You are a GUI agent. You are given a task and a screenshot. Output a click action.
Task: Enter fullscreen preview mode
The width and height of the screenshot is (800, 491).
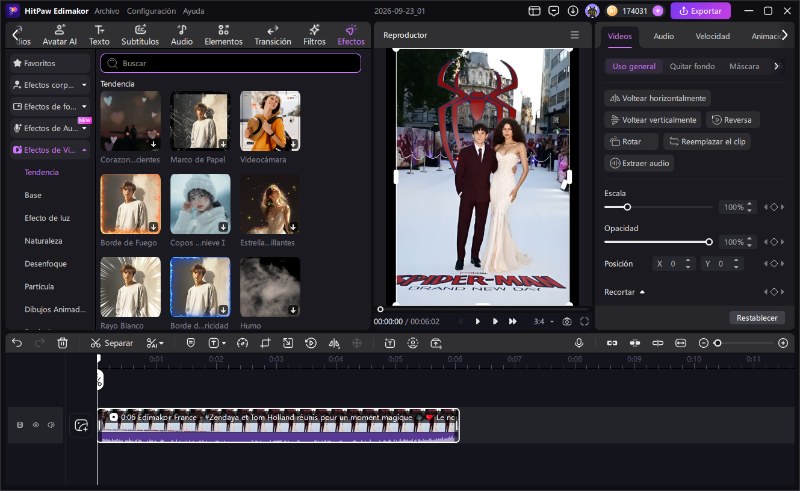[585, 321]
